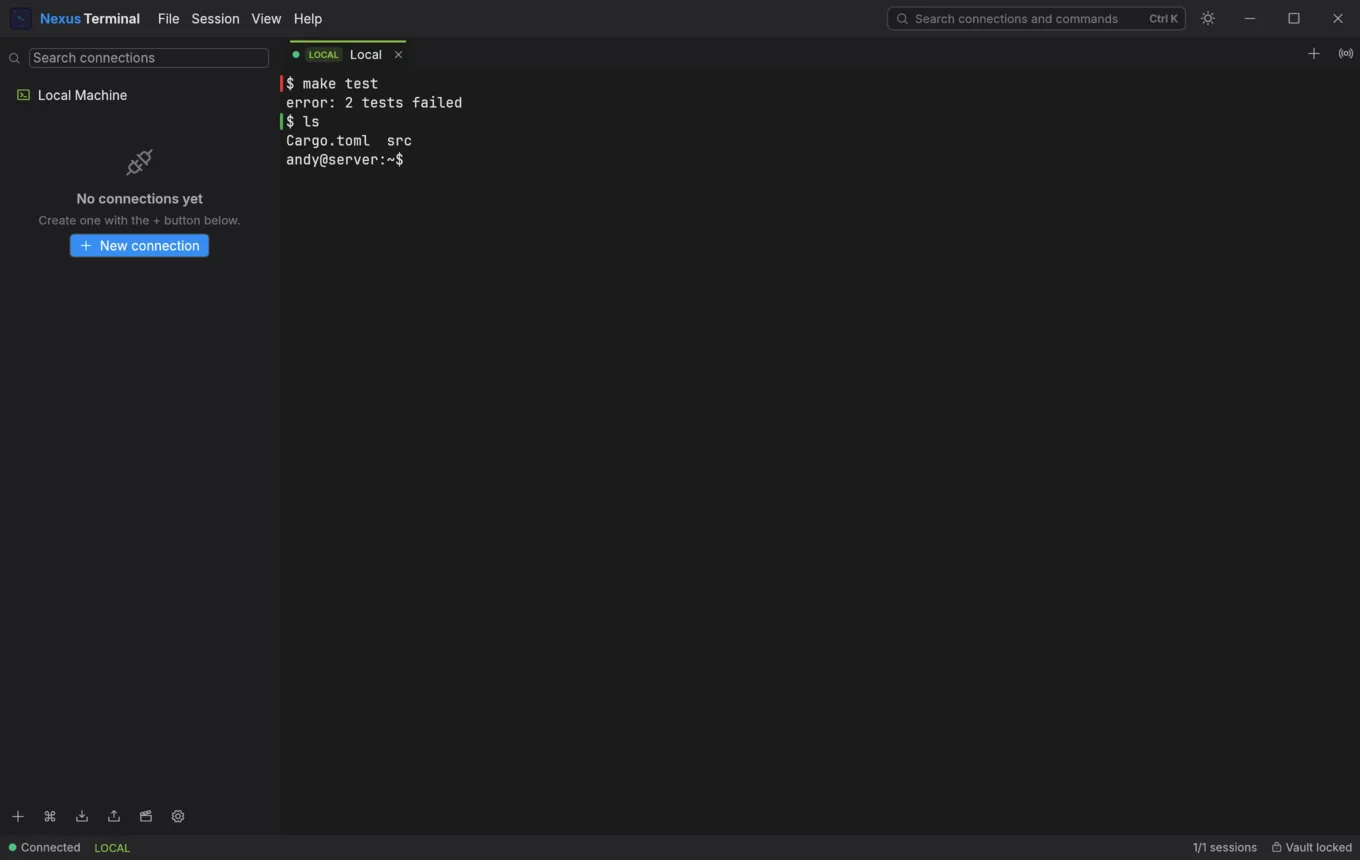The width and height of the screenshot is (1360, 860).
Task: Click the 'error: 2 tests failed' output
Action: [374, 103]
